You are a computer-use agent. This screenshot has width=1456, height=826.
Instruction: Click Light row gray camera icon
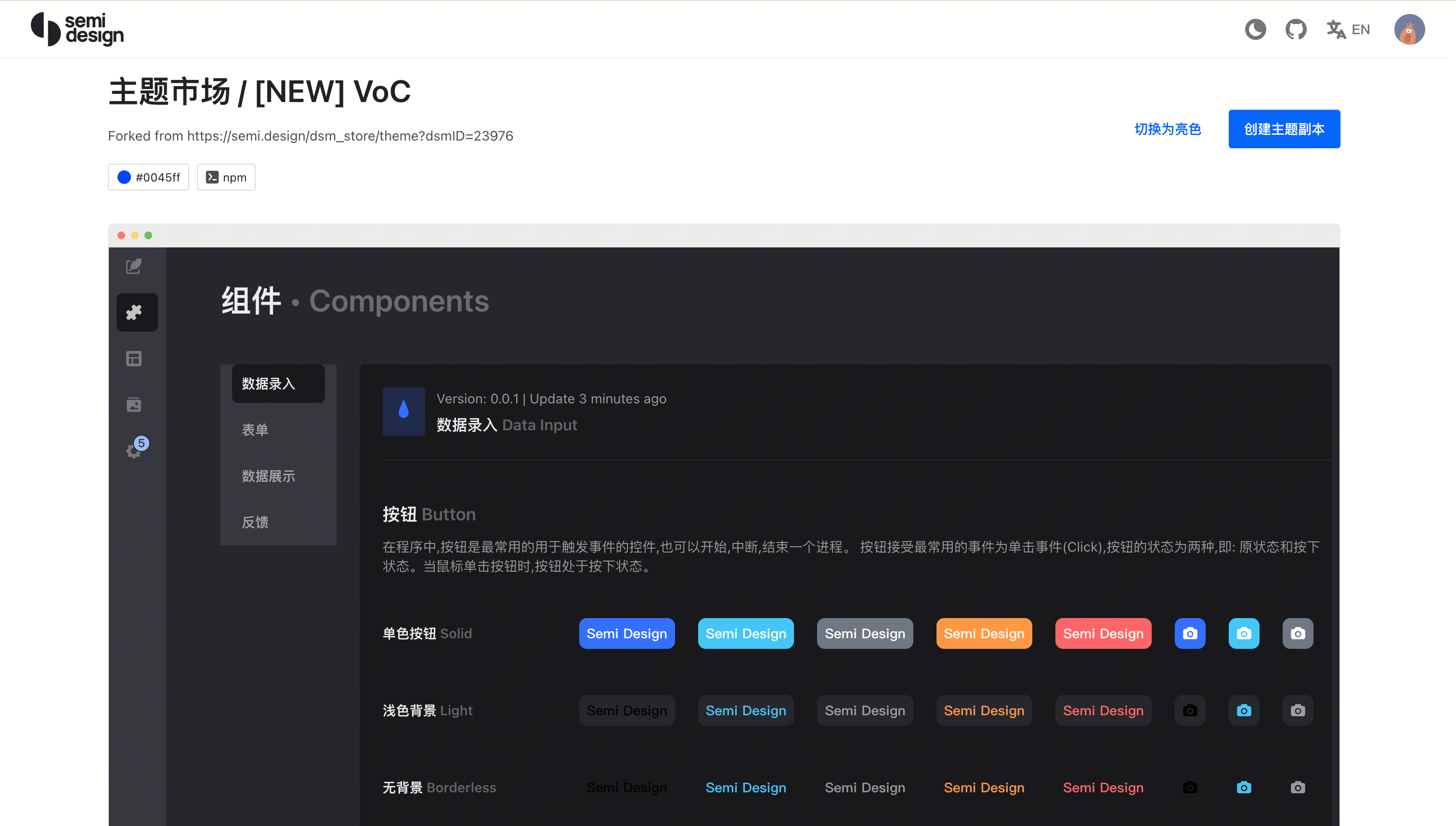pyautogui.click(x=1298, y=710)
